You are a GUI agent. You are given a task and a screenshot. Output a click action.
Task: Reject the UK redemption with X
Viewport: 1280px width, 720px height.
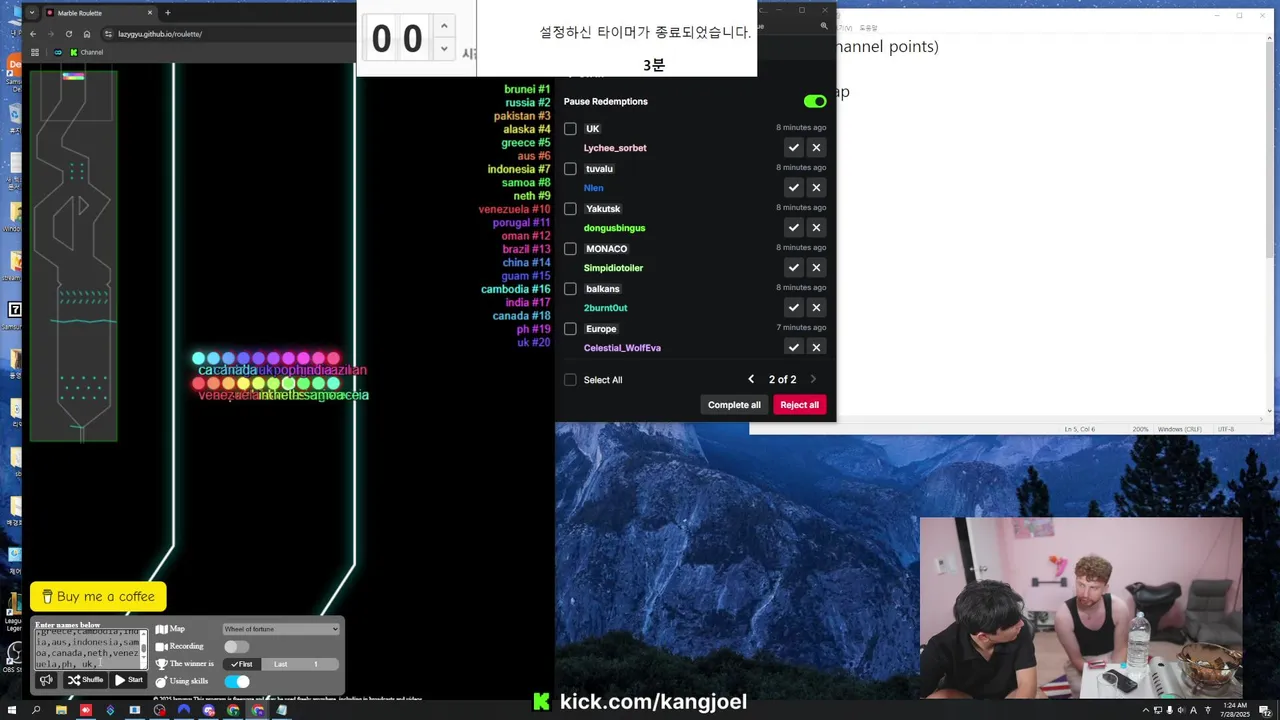point(816,148)
